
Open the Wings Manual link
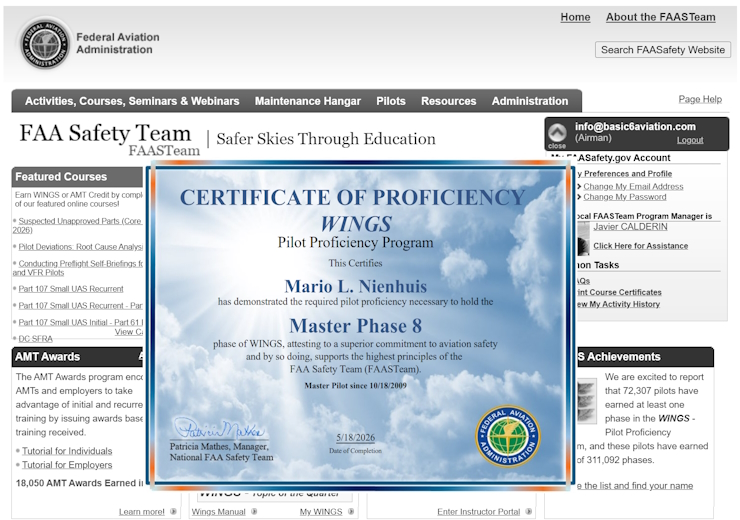(219, 512)
